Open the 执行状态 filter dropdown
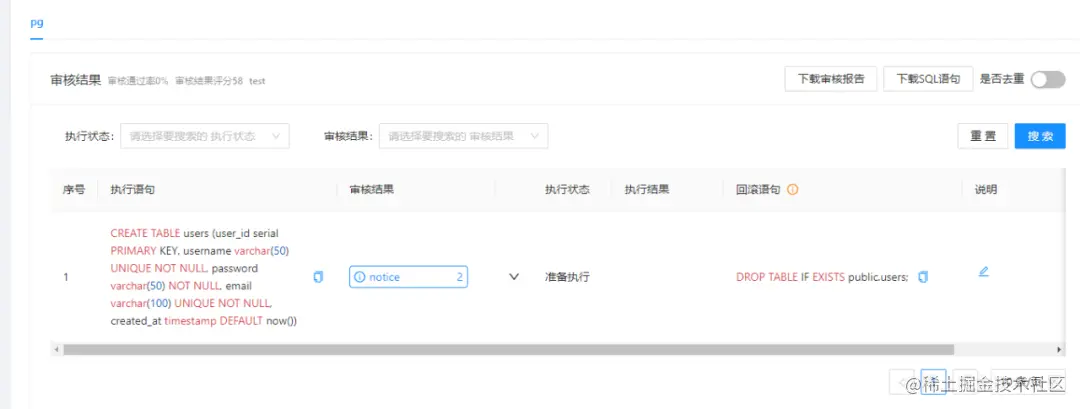Image resolution: width=1080 pixels, height=409 pixels. [x=205, y=136]
